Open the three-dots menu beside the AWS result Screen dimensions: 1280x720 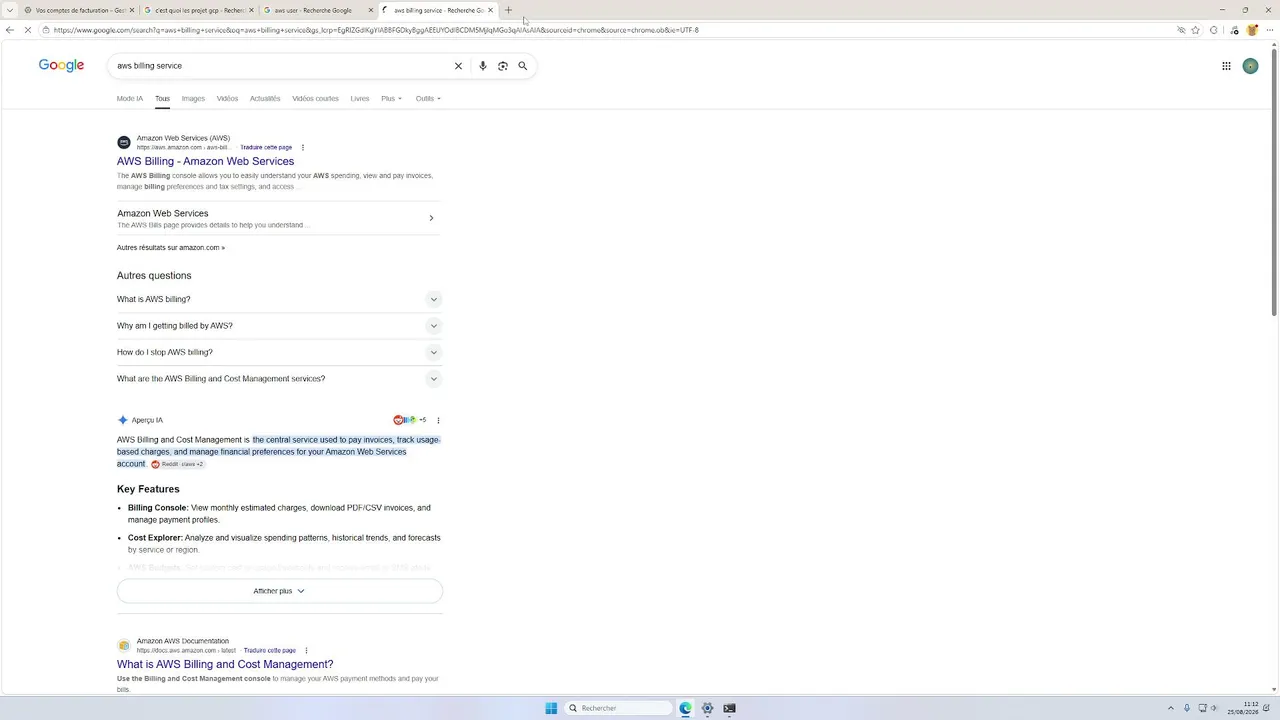(303, 147)
